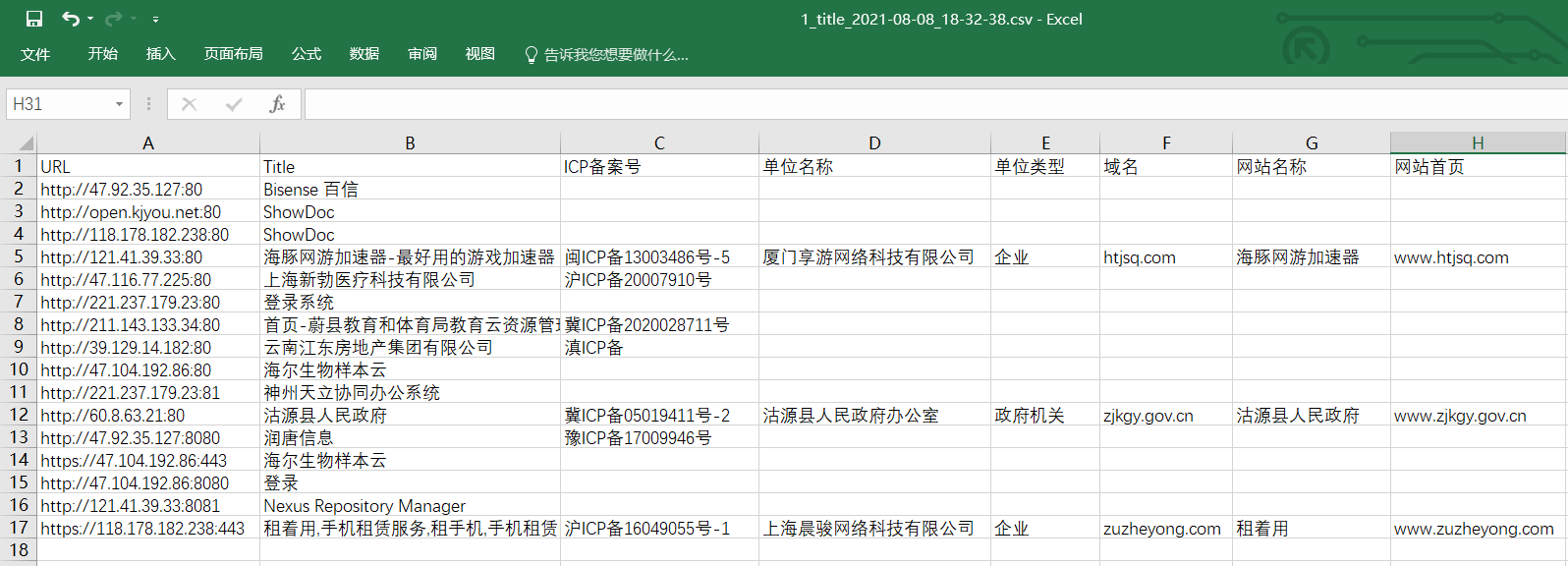Switch to the 开始 ribbon tab
This screenshot has height=566, width=1568.
click(103, 54)
